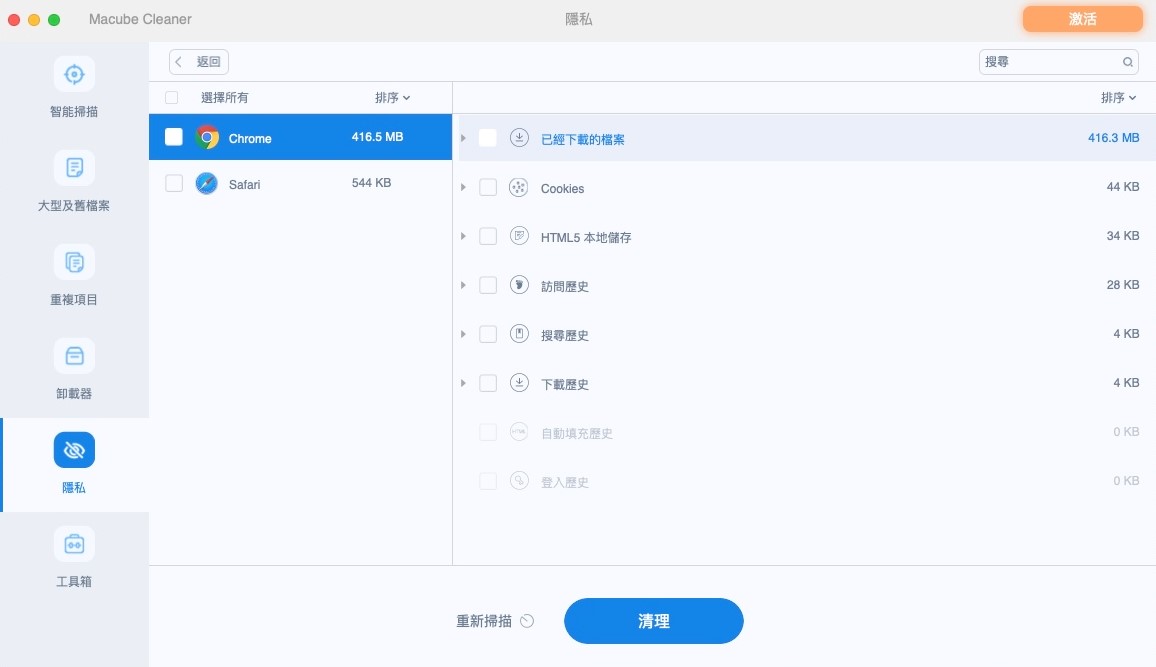Open the 卸載器 uninstaller icon
Viewport: 1156px width, 667px height.
(x=74, y=356)
